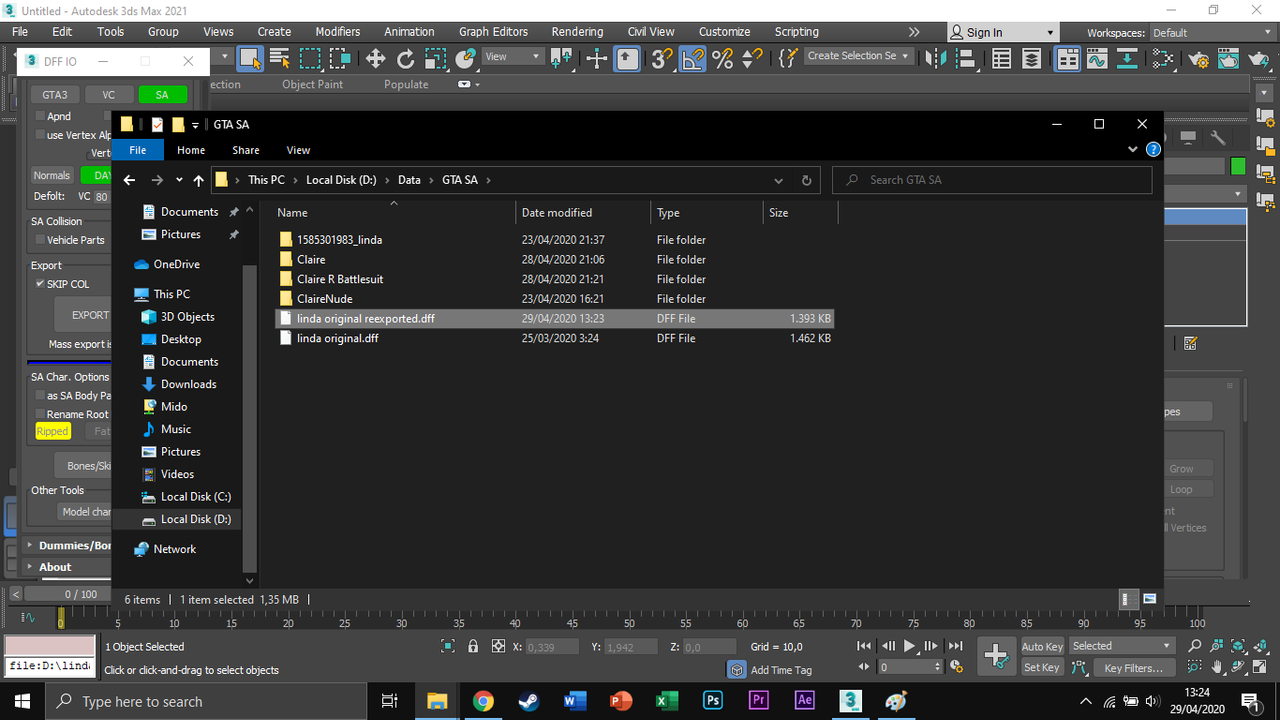Enable the use Vertex Alpha checkbox
This screenshot has width=1280, height=720.
click(40, 135)
